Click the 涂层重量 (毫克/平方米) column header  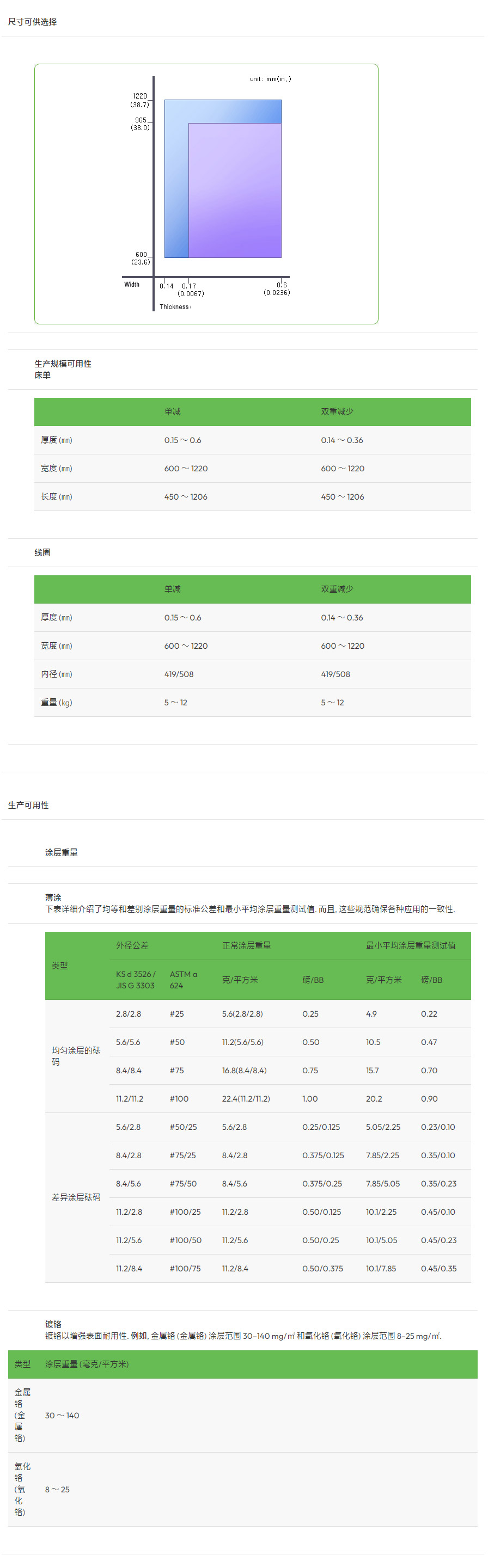tap(87, 1364)
